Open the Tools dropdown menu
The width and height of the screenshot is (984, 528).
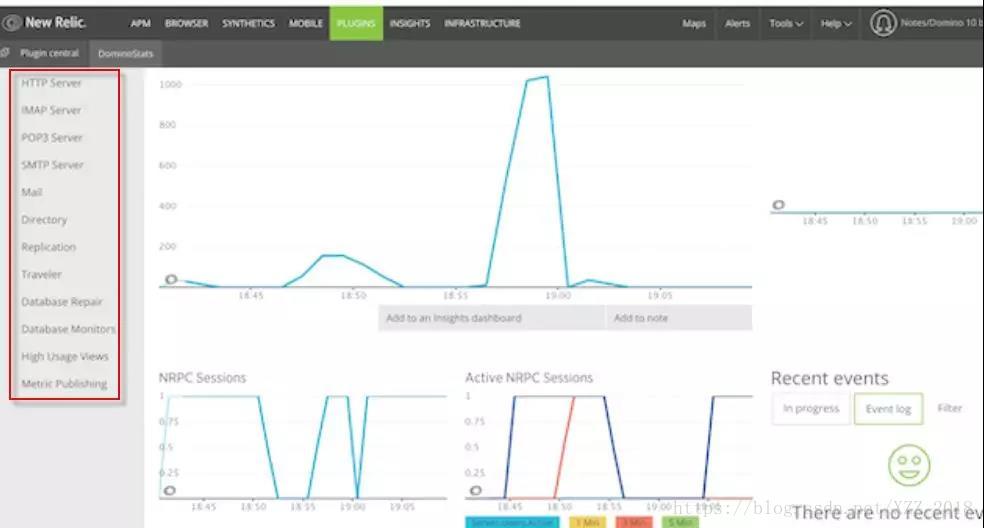coord(786,24)
